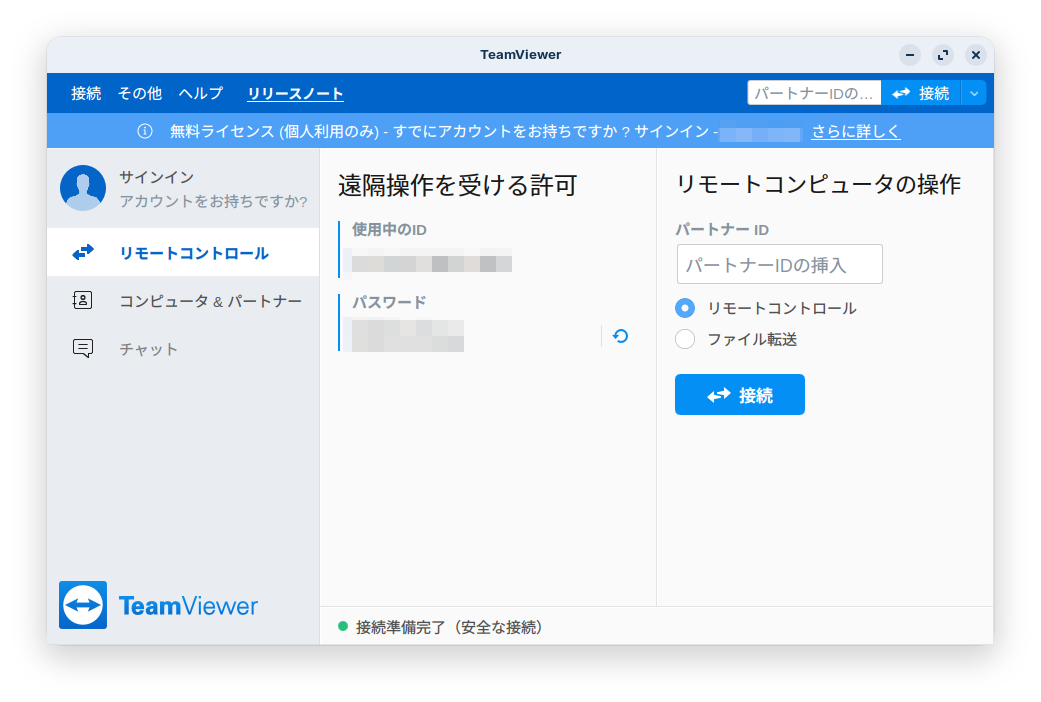Select the リモートコントロール radio button
Image resolution: width=1041 pixels, height=702 pixels.
point(685,308)
